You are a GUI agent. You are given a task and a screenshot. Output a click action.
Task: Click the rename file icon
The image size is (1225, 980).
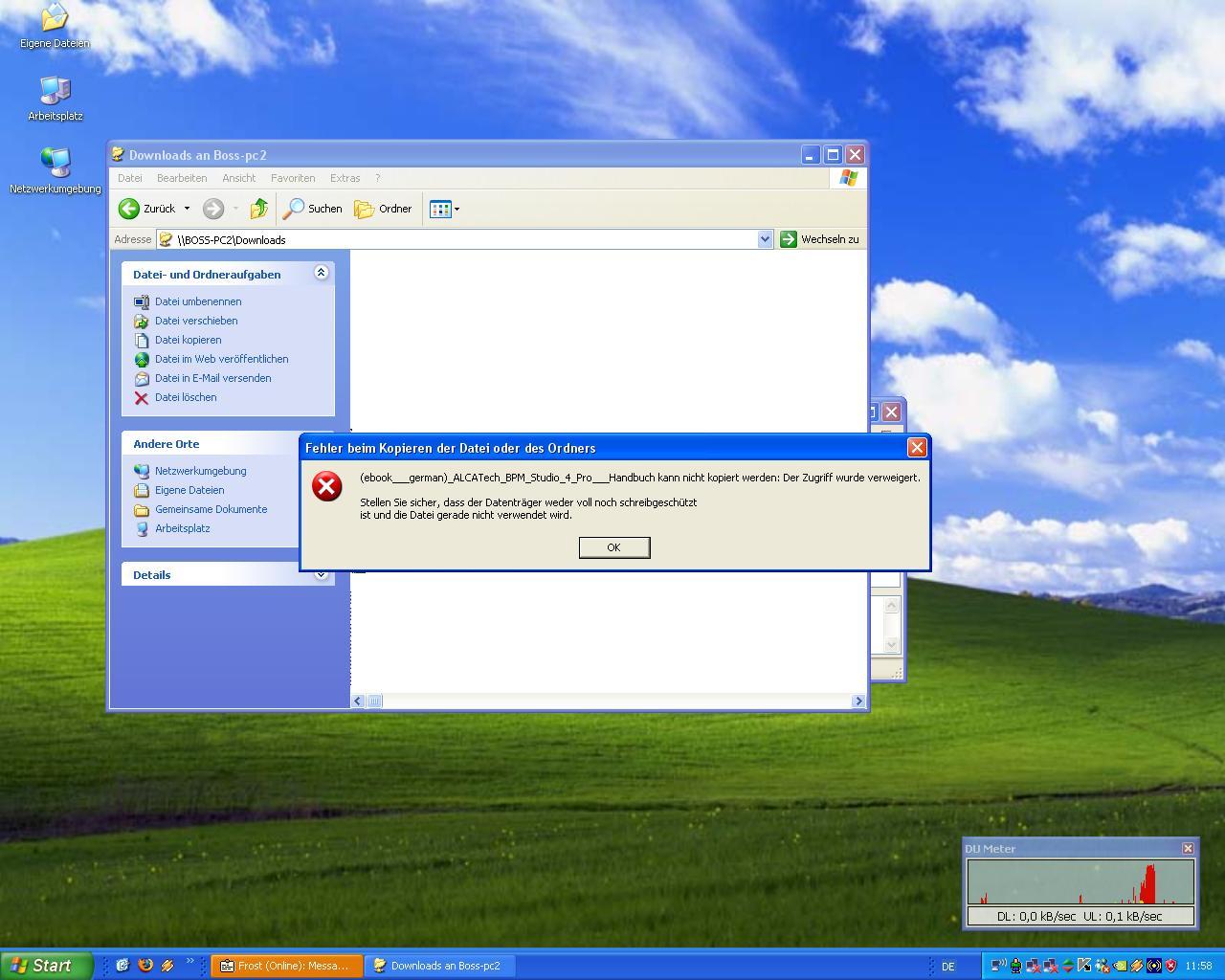(142, 302)
